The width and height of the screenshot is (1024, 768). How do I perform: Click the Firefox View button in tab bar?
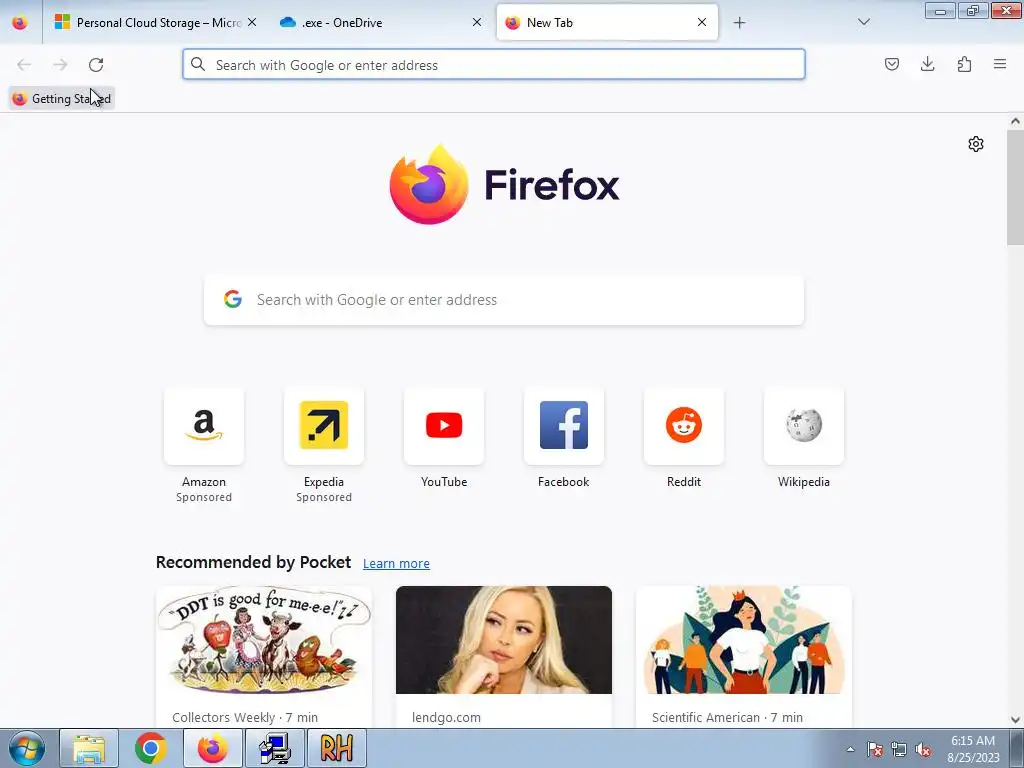[20, 23]
